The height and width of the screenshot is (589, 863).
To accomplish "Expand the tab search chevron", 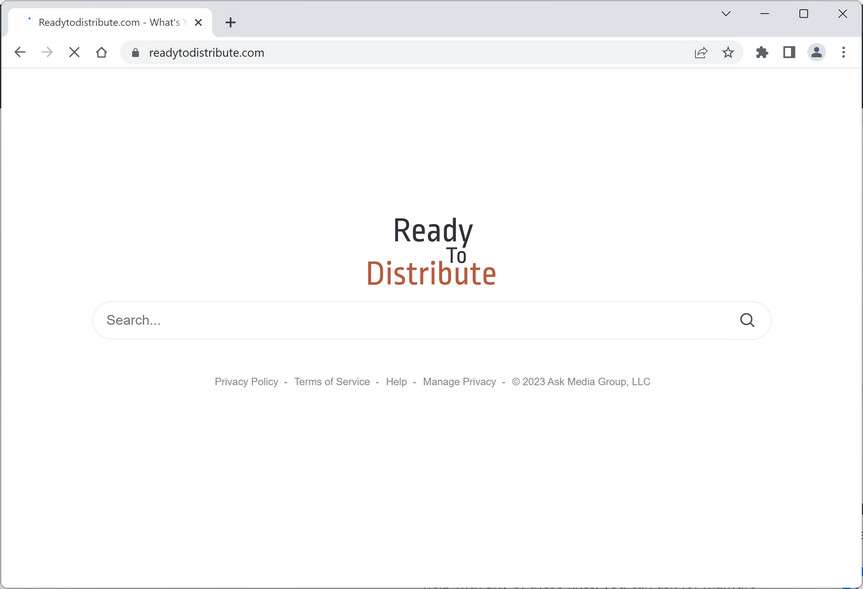I will point(726,14).
